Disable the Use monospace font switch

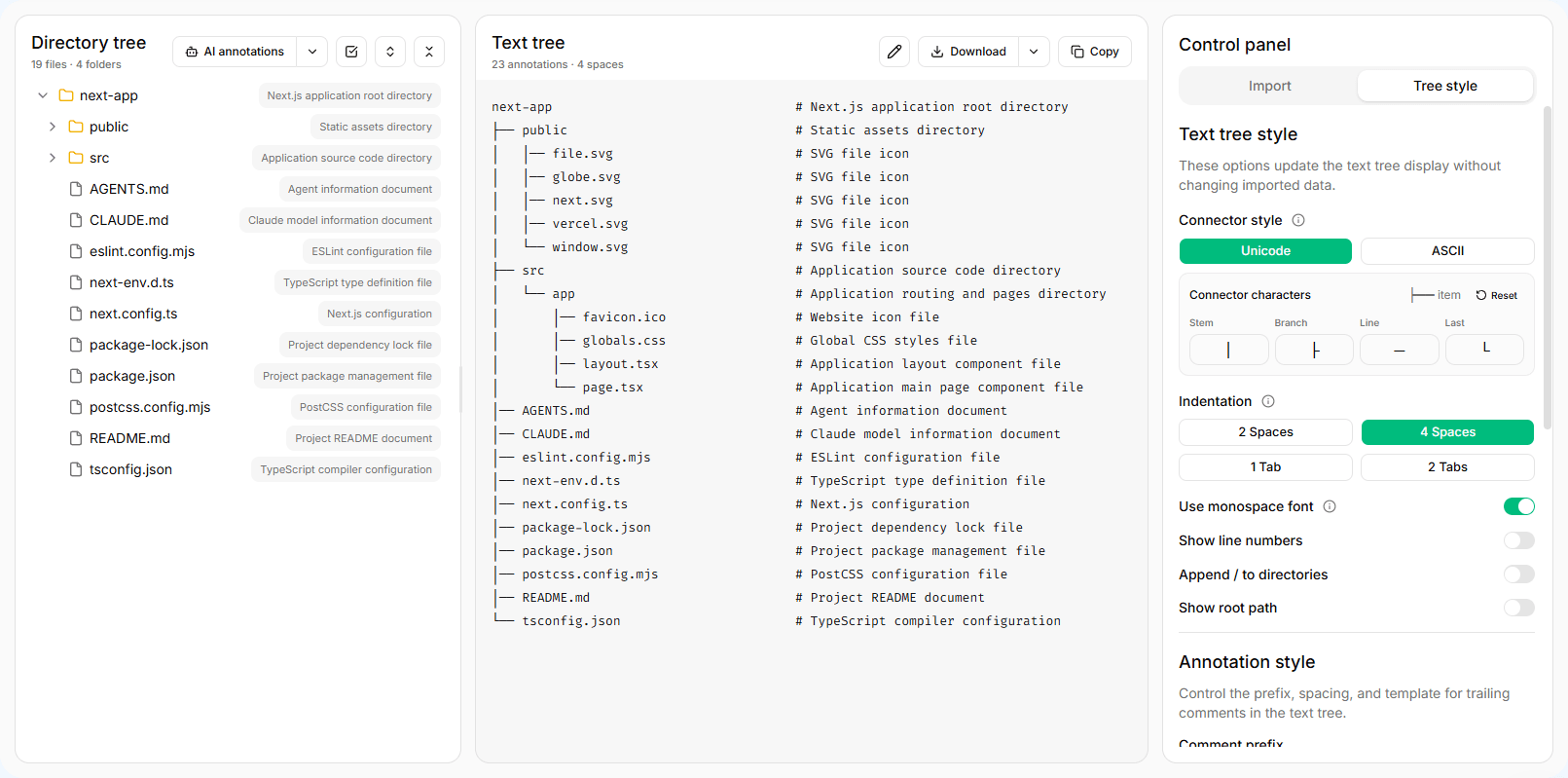[x=1519, y=506]
